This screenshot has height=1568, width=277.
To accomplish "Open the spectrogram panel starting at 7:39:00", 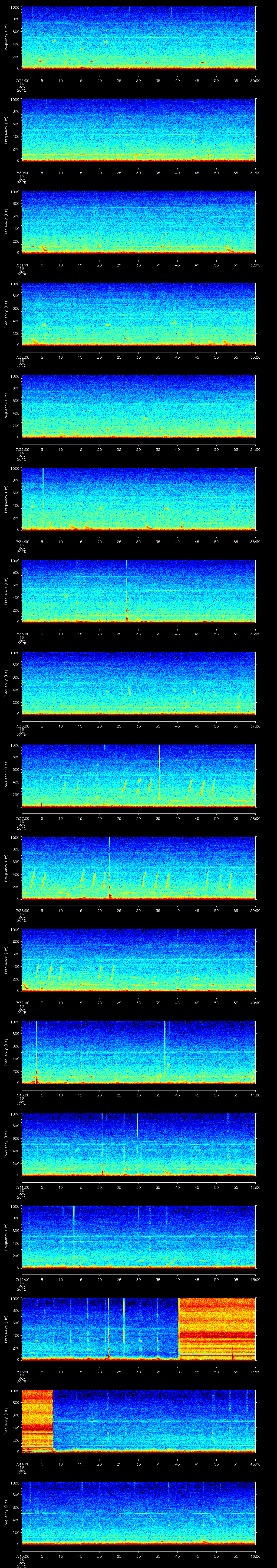I will tap(139, 960).
